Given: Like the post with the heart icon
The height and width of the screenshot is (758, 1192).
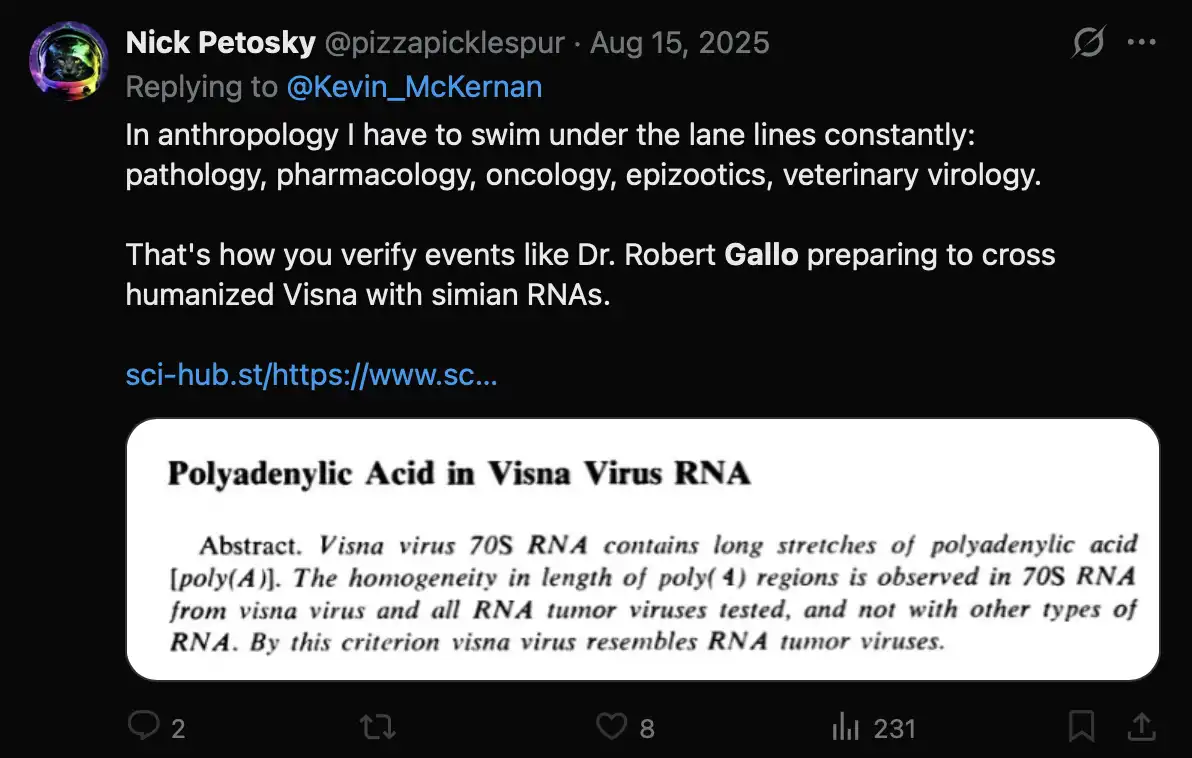Looking at the screenshot, I should pyautogui.click(x=611, y=726).
